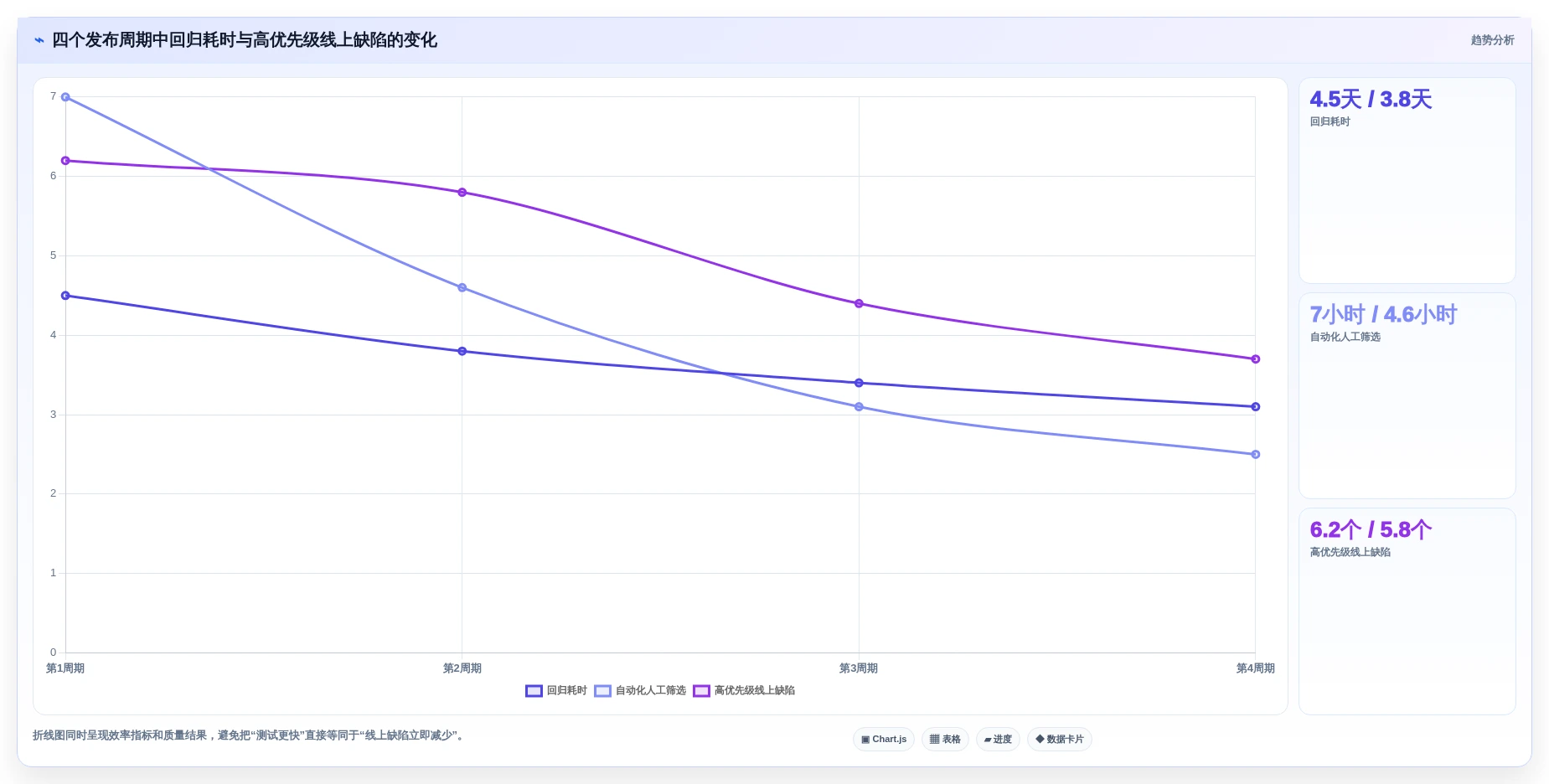This screenshot has height=784, width=1549.
Task: Click the y-axis tick label 7
Action: (x=54, y=96)
